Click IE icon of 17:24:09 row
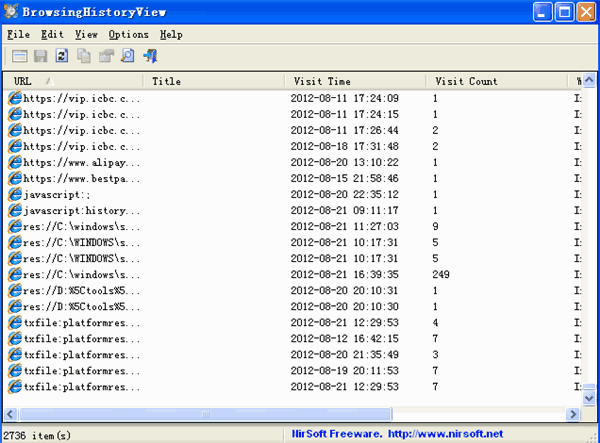The height and width of the screenshot is (443, 600). coord(15,98)
